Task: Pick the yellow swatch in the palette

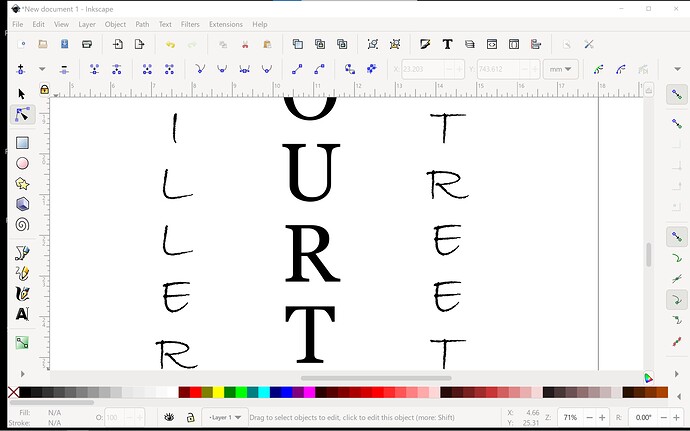Action: coord(218,393)
